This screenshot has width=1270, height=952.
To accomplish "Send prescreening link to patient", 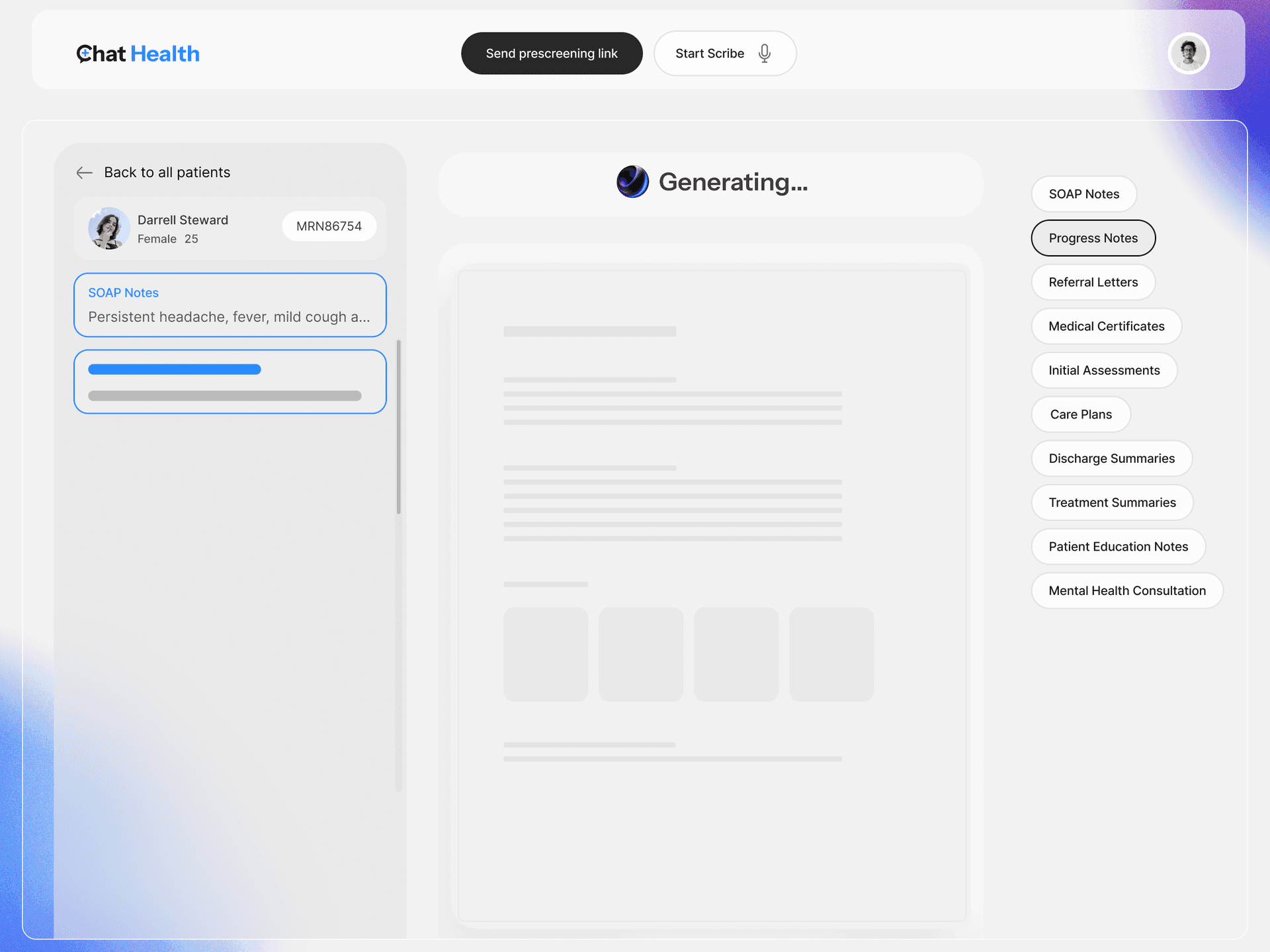I will pyautogui.click(x=552, y=54).
